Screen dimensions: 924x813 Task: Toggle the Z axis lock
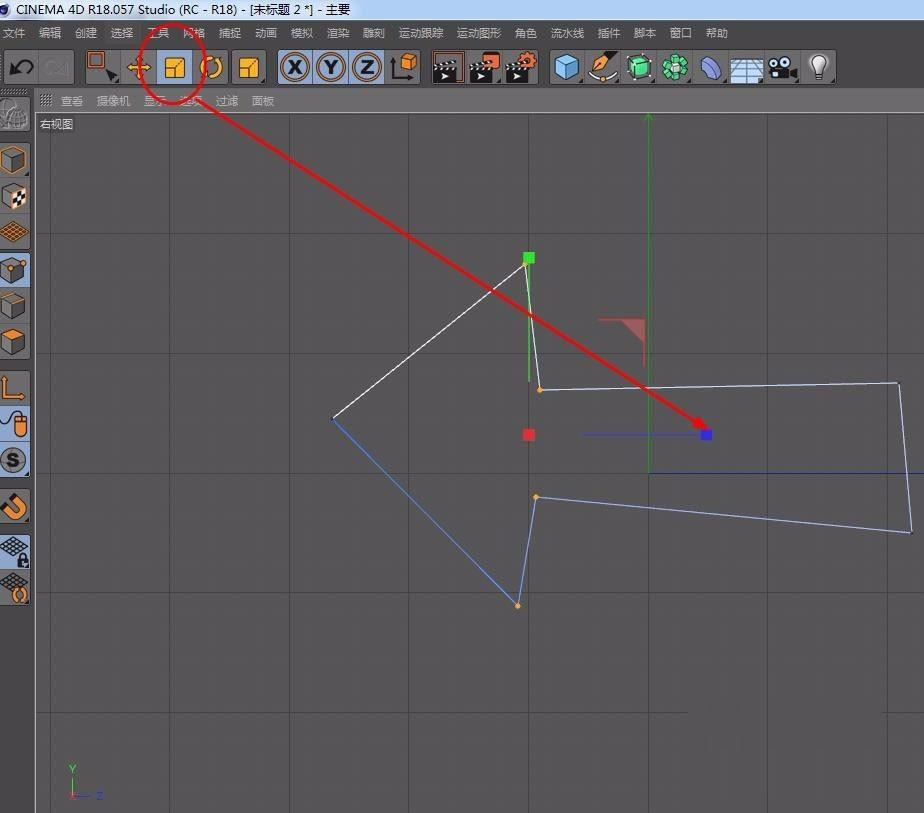pyautogui.click(x=367, y=67)
